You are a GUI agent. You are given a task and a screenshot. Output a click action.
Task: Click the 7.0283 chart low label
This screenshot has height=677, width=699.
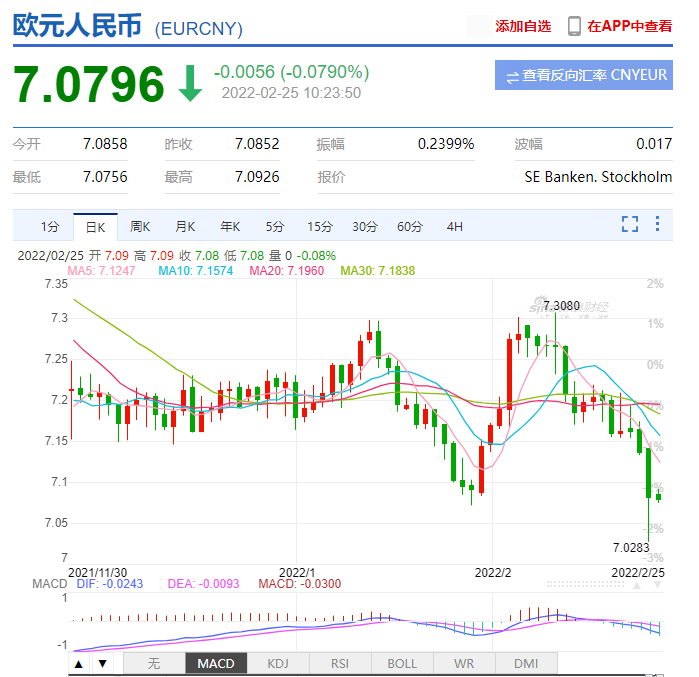click(x=631, y=547)
